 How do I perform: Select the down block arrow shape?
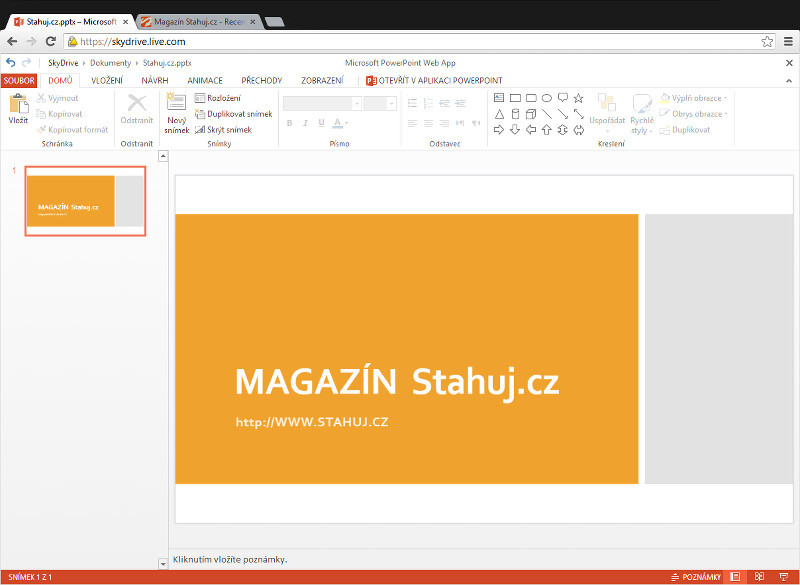(515, 130)
